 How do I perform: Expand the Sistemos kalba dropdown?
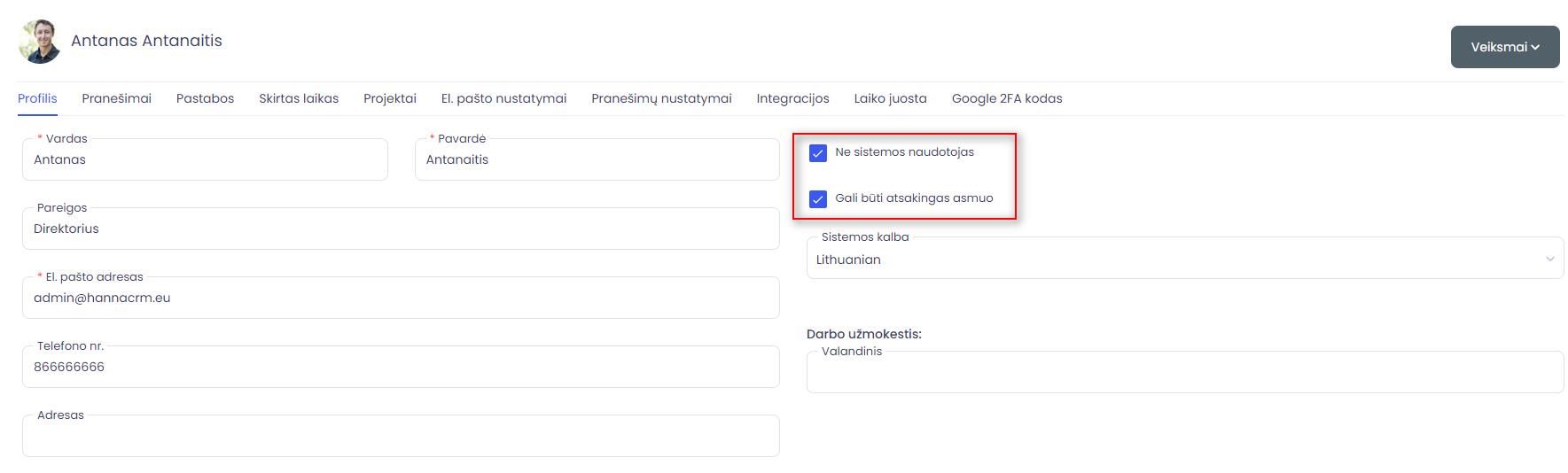(x=1185, y=259)
